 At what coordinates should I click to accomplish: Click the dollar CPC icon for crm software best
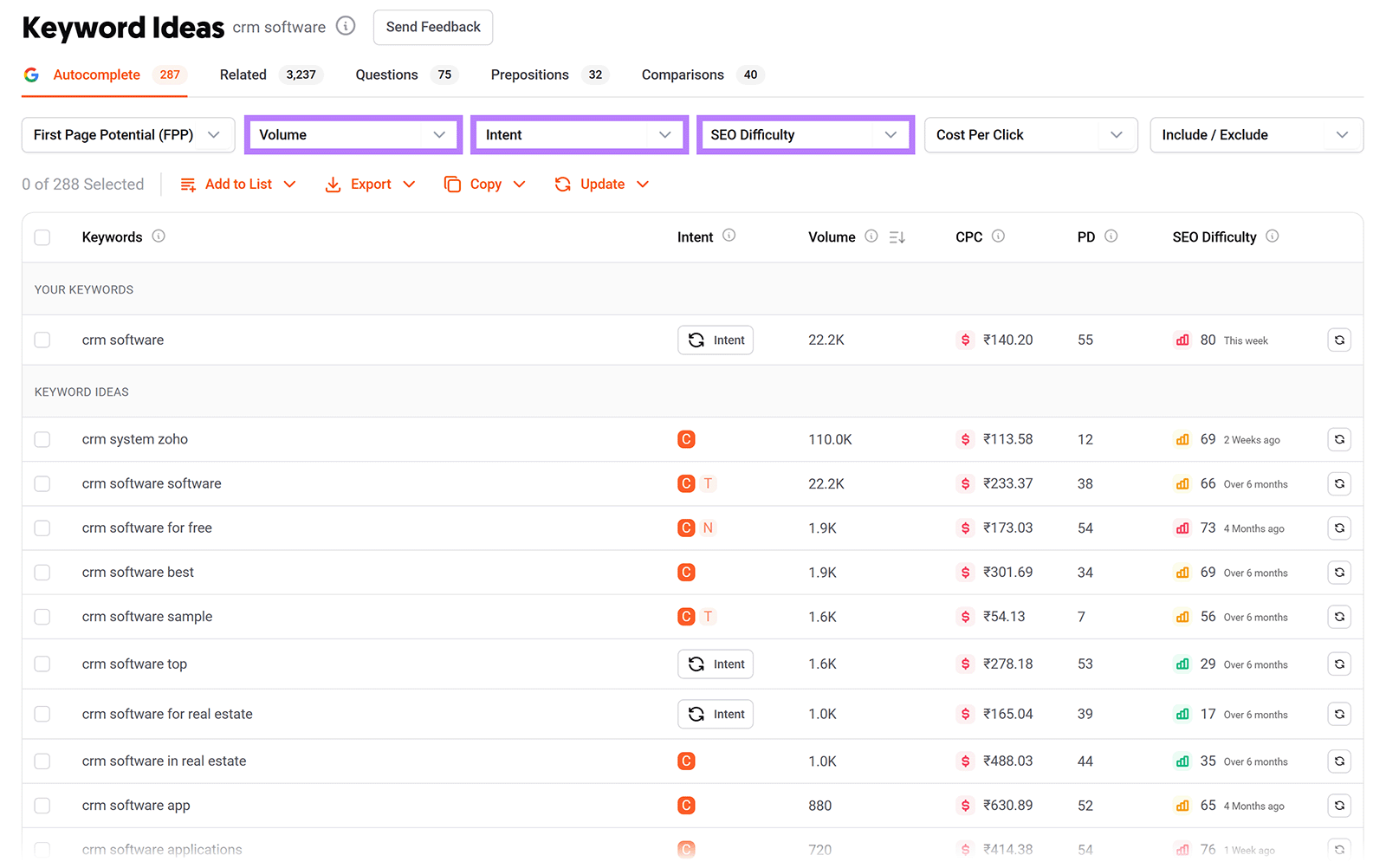965,572
